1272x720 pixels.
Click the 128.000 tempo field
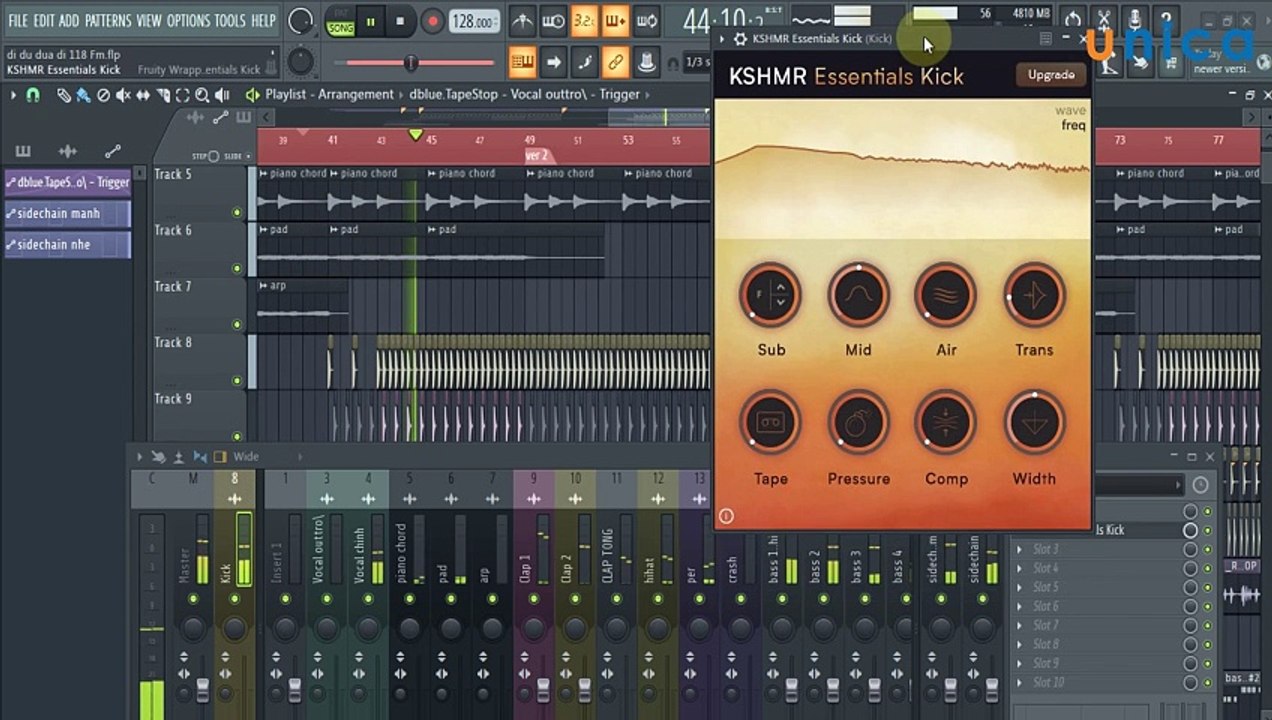point(474,21)
